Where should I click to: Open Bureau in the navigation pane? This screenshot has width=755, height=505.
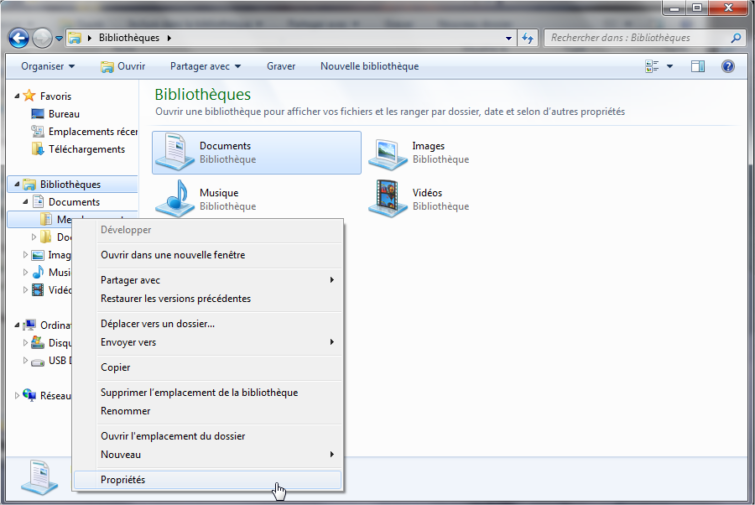coord(64,114)
